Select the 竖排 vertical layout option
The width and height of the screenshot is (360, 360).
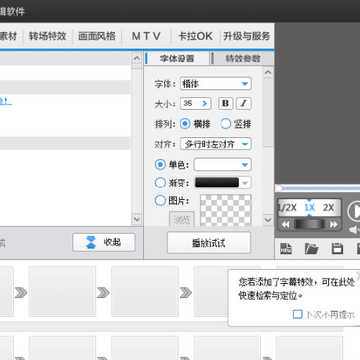click(226, 124)
